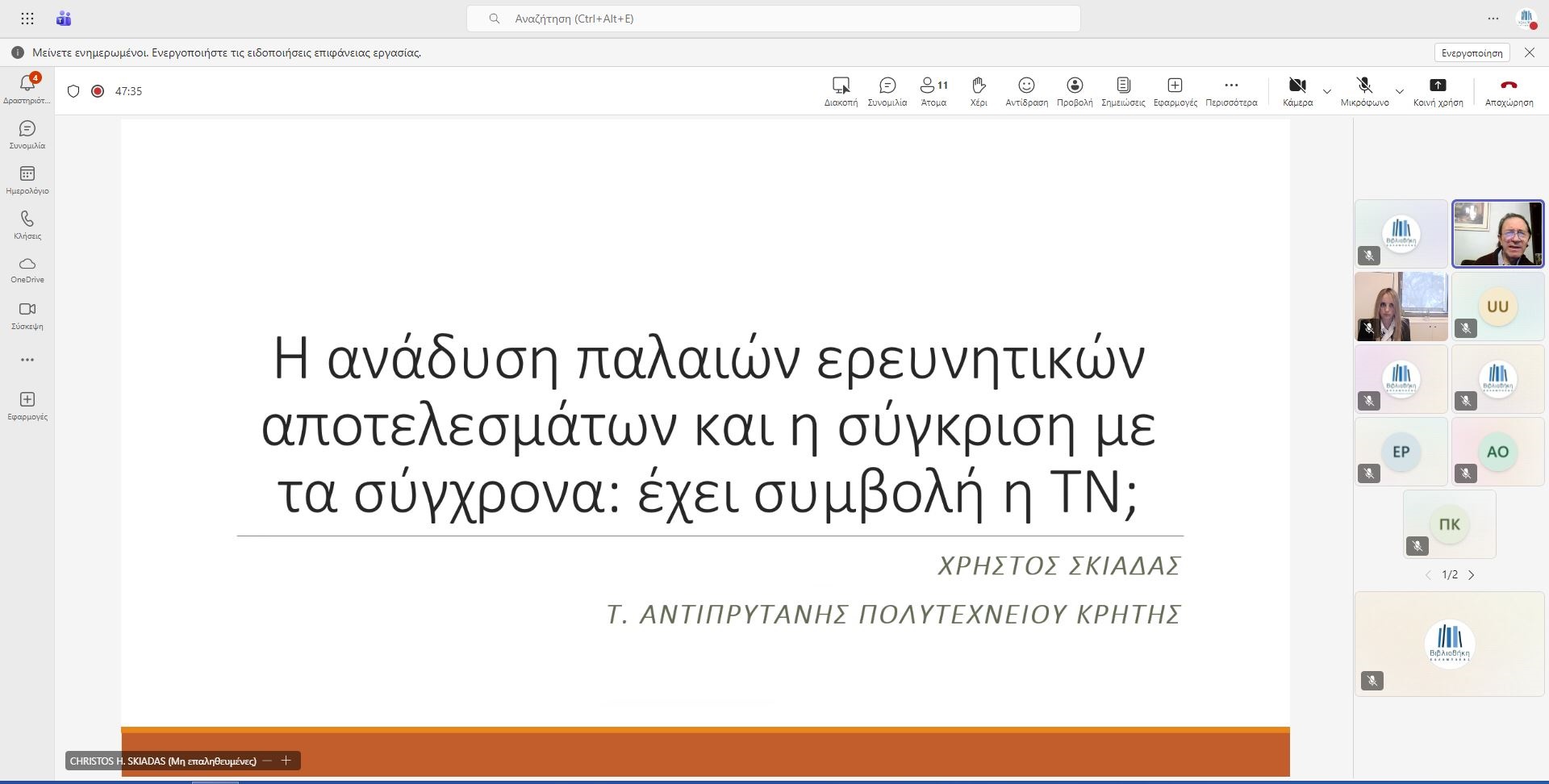
Task: Click the Ενεργοποίηση notifications button
Action: pyautogui.click(x=1472, y=52)
